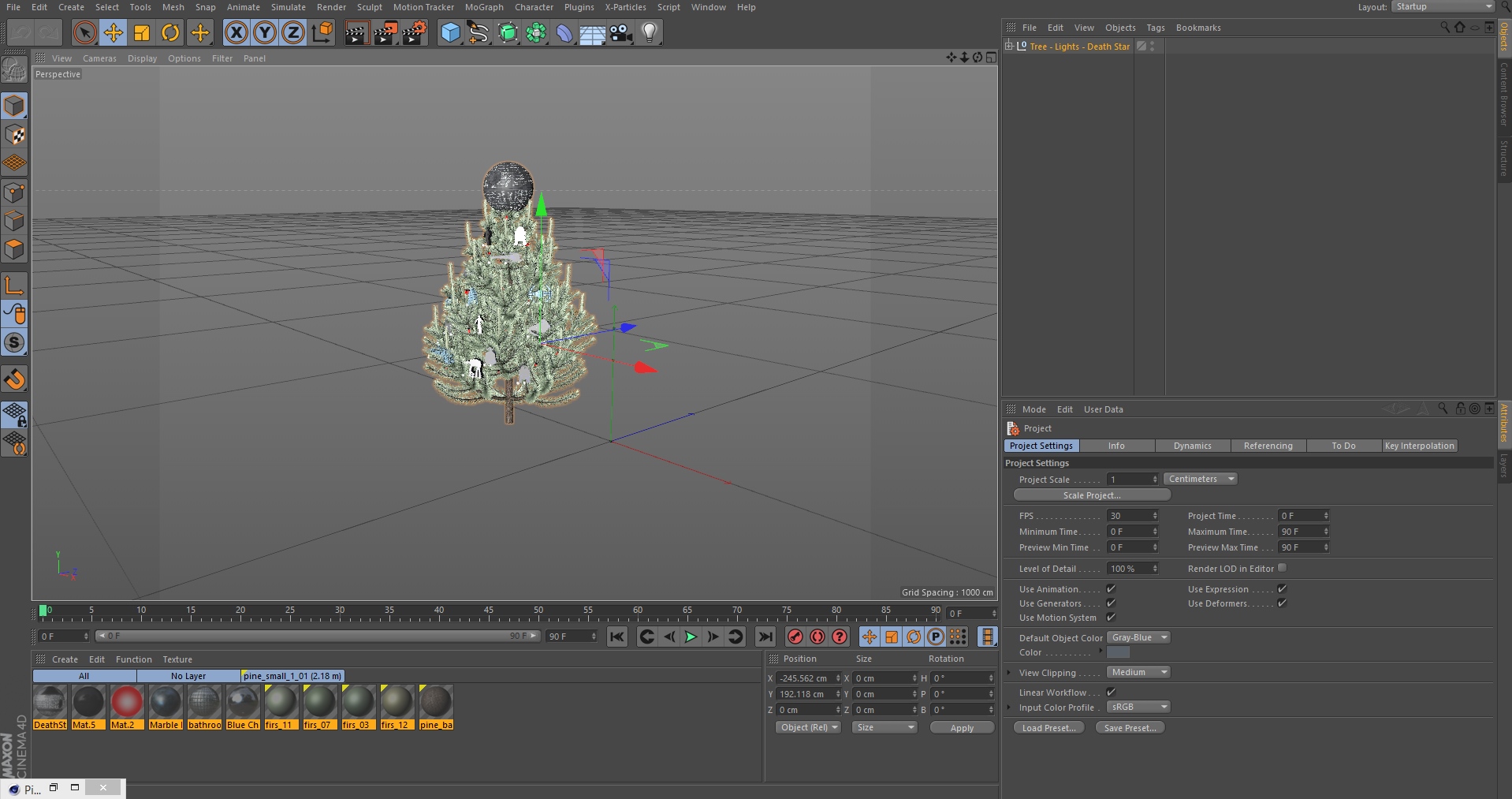
Task: Switch to the Referencing tab
Action: (x=1268, y=446)
